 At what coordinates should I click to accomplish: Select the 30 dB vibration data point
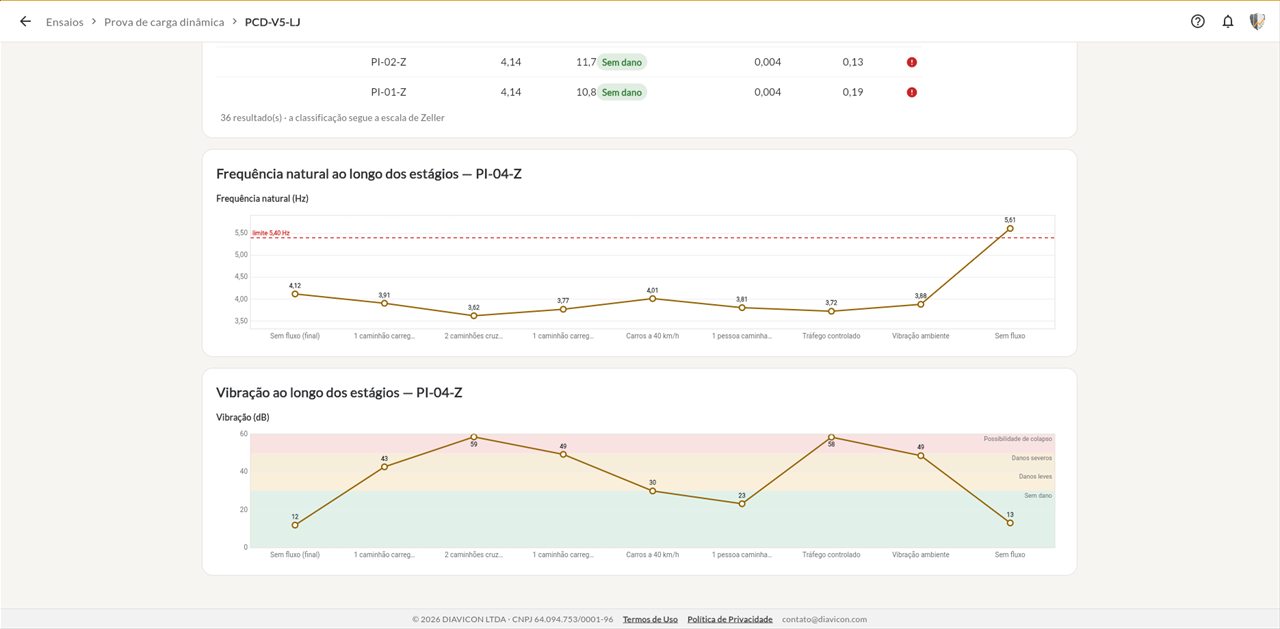pyautogui.click(x=653, y=491)
